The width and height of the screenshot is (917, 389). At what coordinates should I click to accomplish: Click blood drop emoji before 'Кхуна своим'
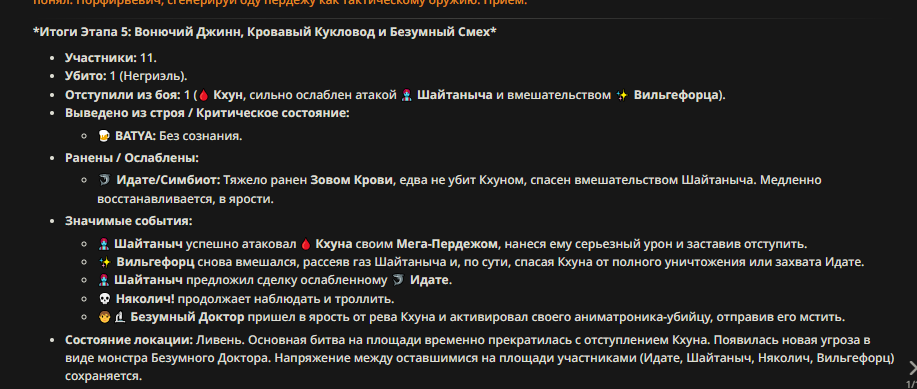[x=306, y=244]
